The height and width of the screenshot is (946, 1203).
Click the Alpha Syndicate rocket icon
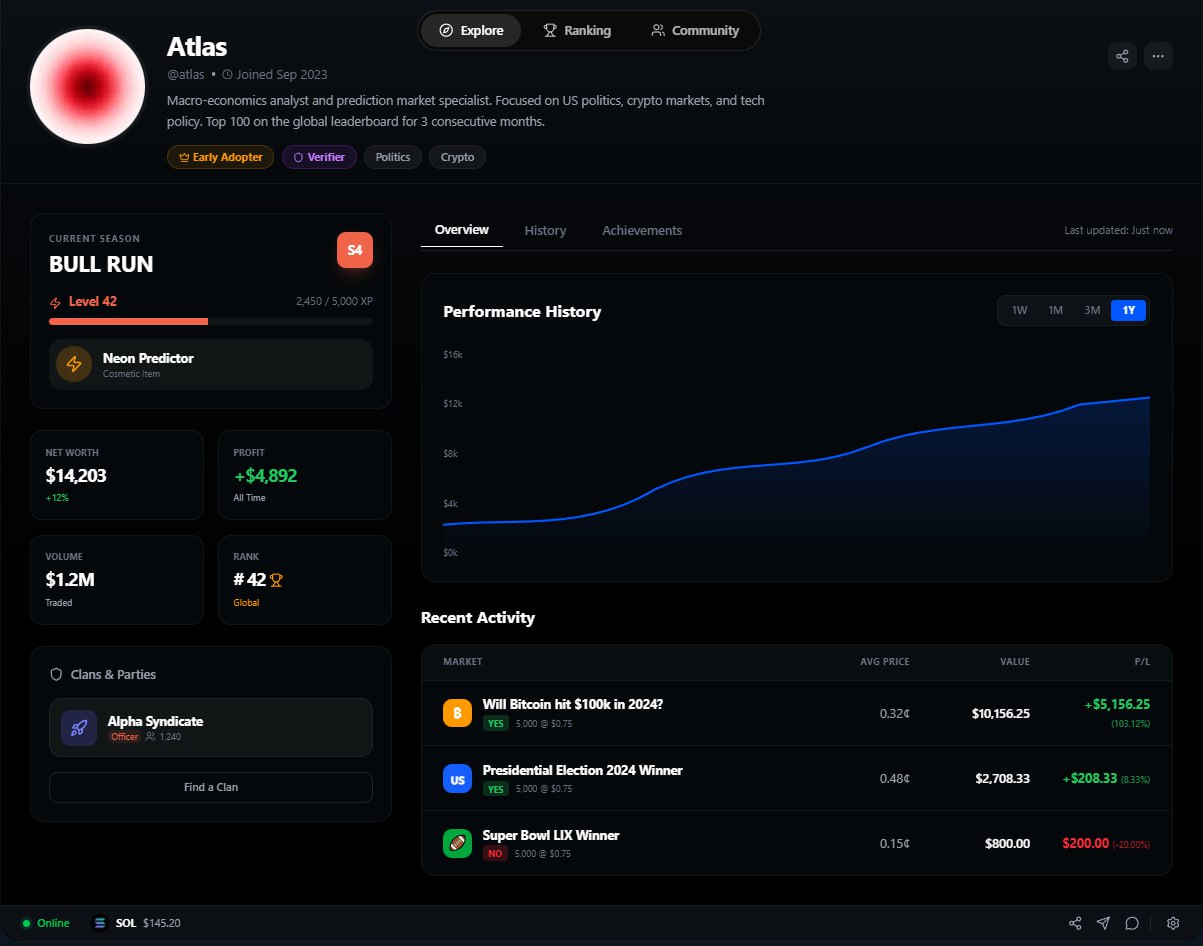79,728
